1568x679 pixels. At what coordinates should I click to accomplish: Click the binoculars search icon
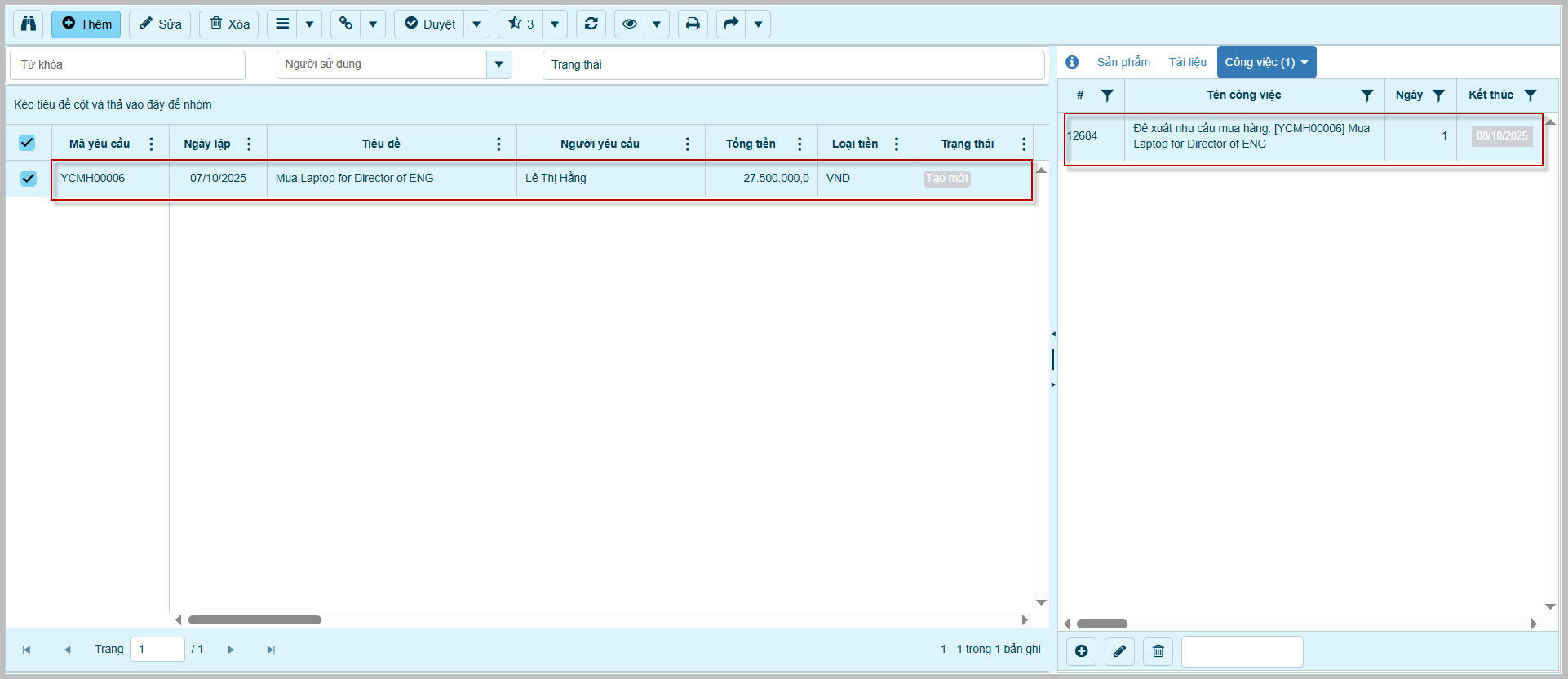[29, 24]
